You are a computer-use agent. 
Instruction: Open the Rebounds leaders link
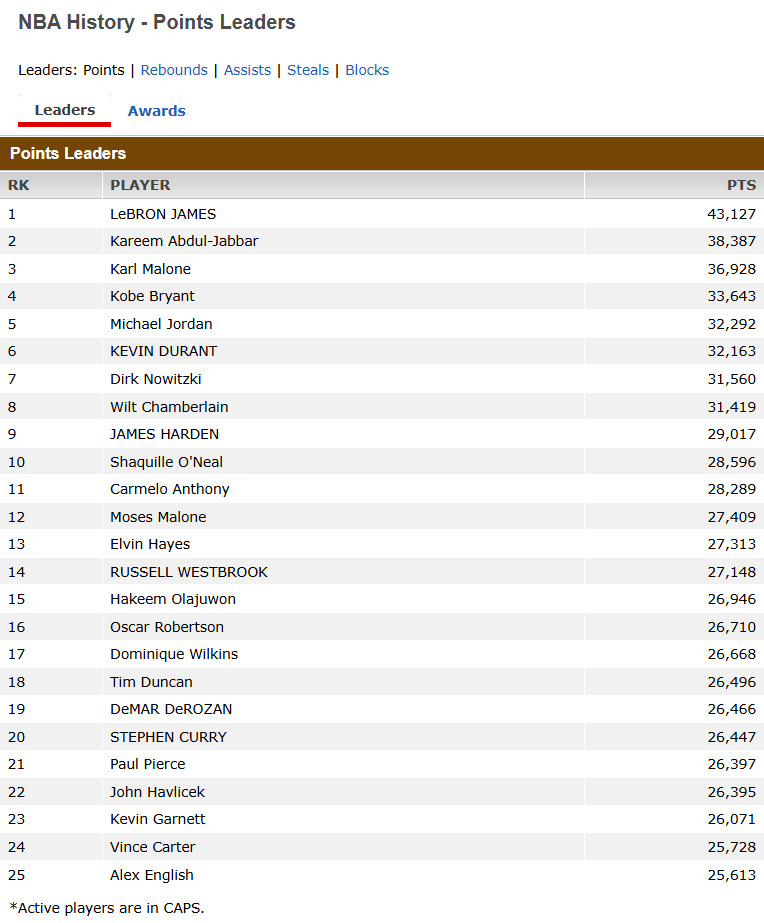[x=174, y=70]
